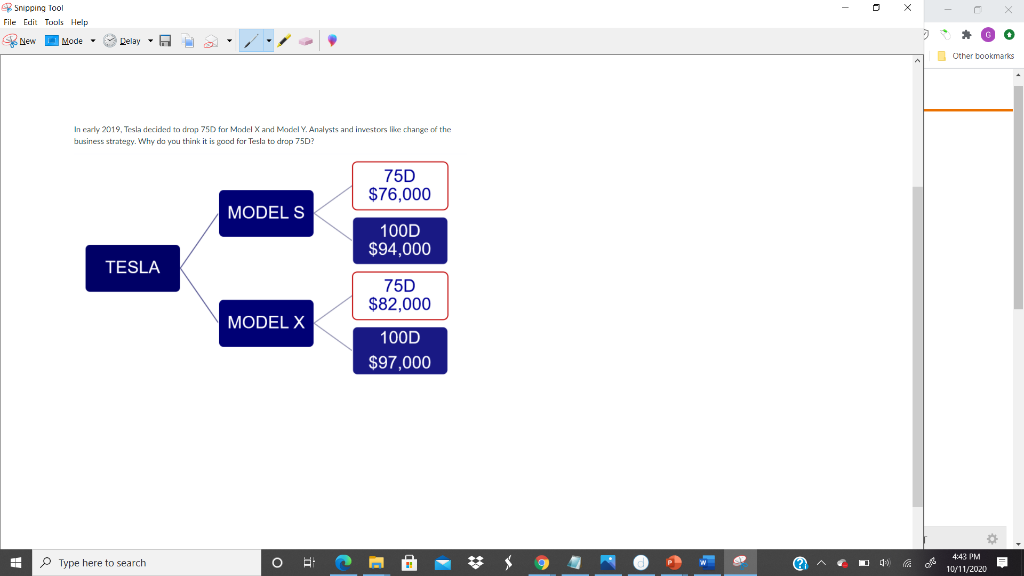Viewport: 1024px width, 576px height.
Task: Click the Save snip disk icon
Action: tap(165, 40)
